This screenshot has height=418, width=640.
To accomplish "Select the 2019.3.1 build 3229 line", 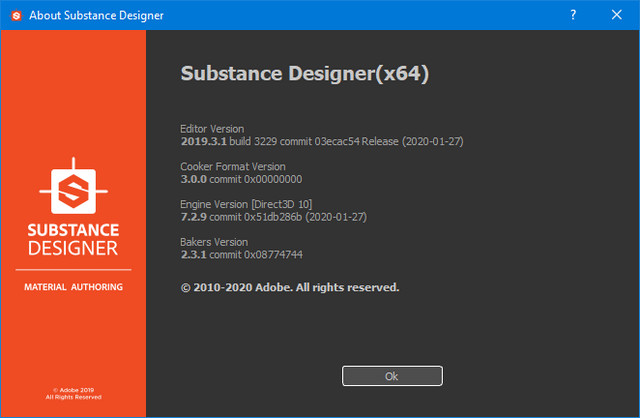I will (320, 142).
